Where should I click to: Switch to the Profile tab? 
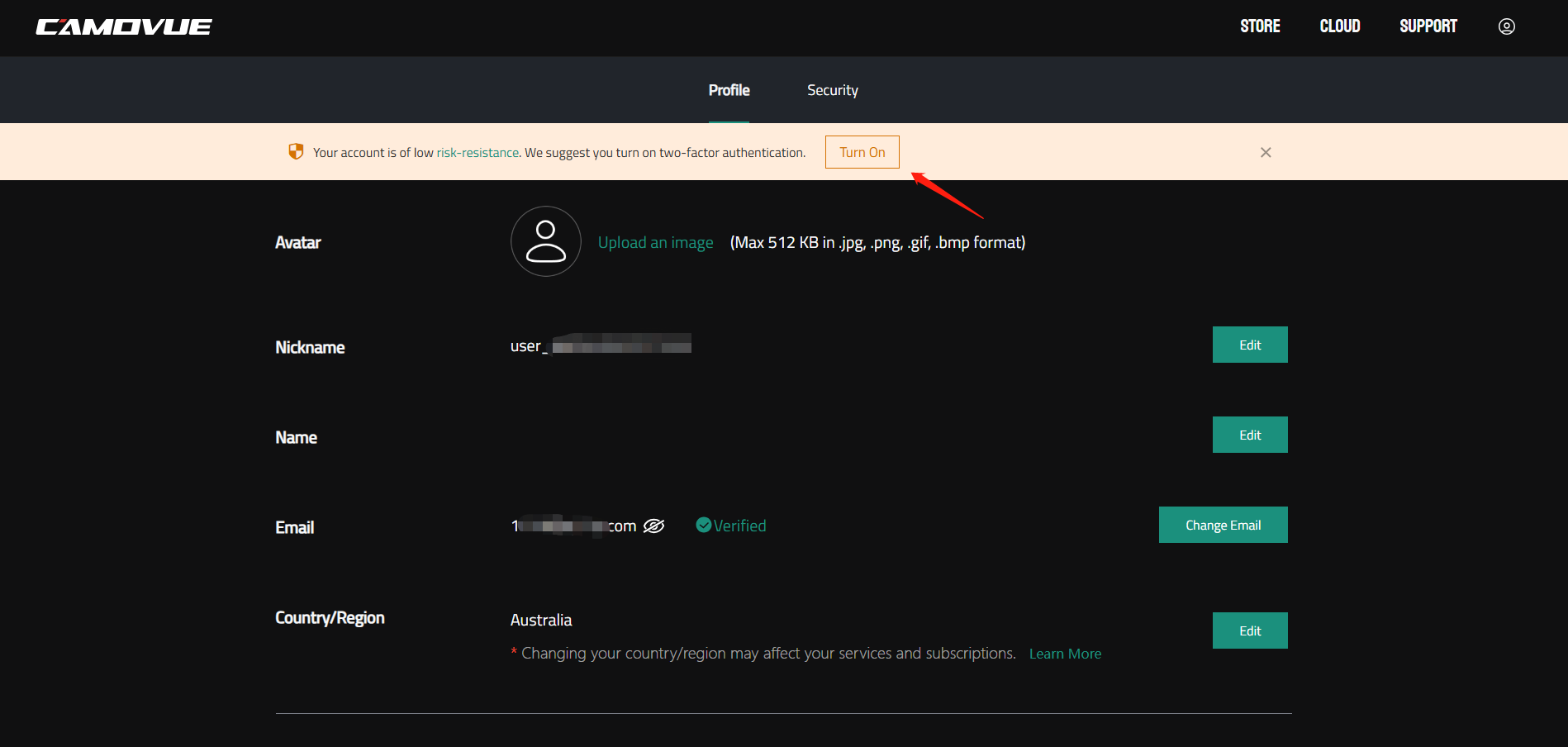tap(729, 90)
